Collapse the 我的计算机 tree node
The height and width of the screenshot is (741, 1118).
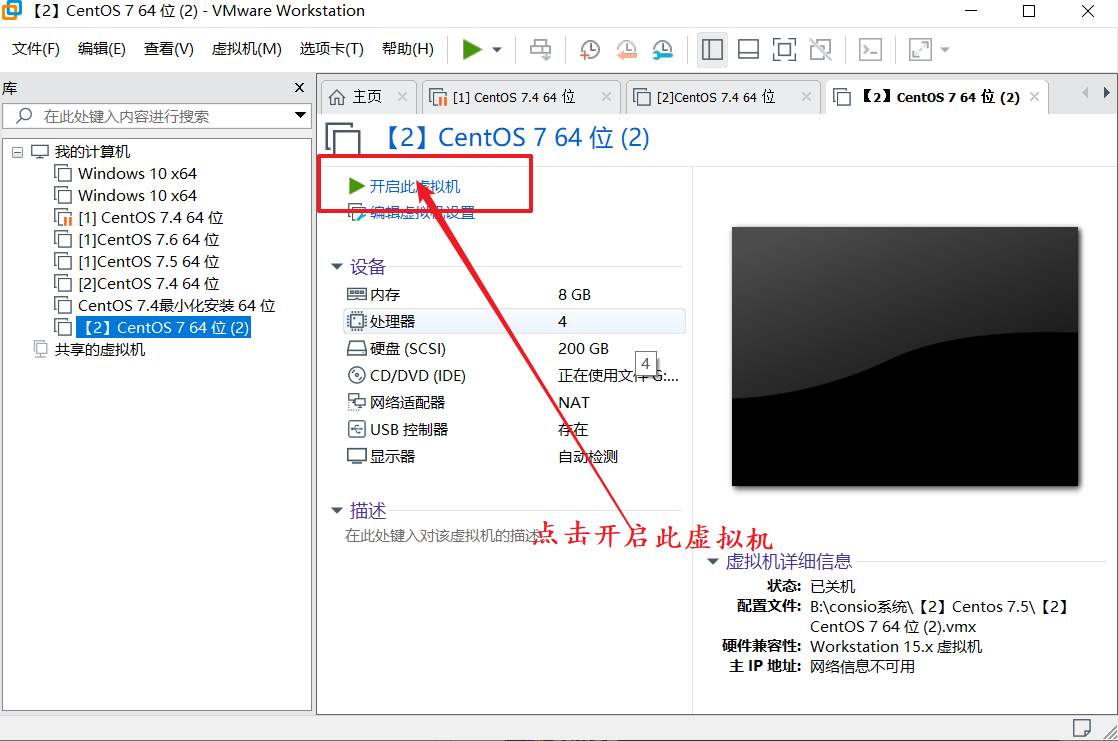[17, 152]
